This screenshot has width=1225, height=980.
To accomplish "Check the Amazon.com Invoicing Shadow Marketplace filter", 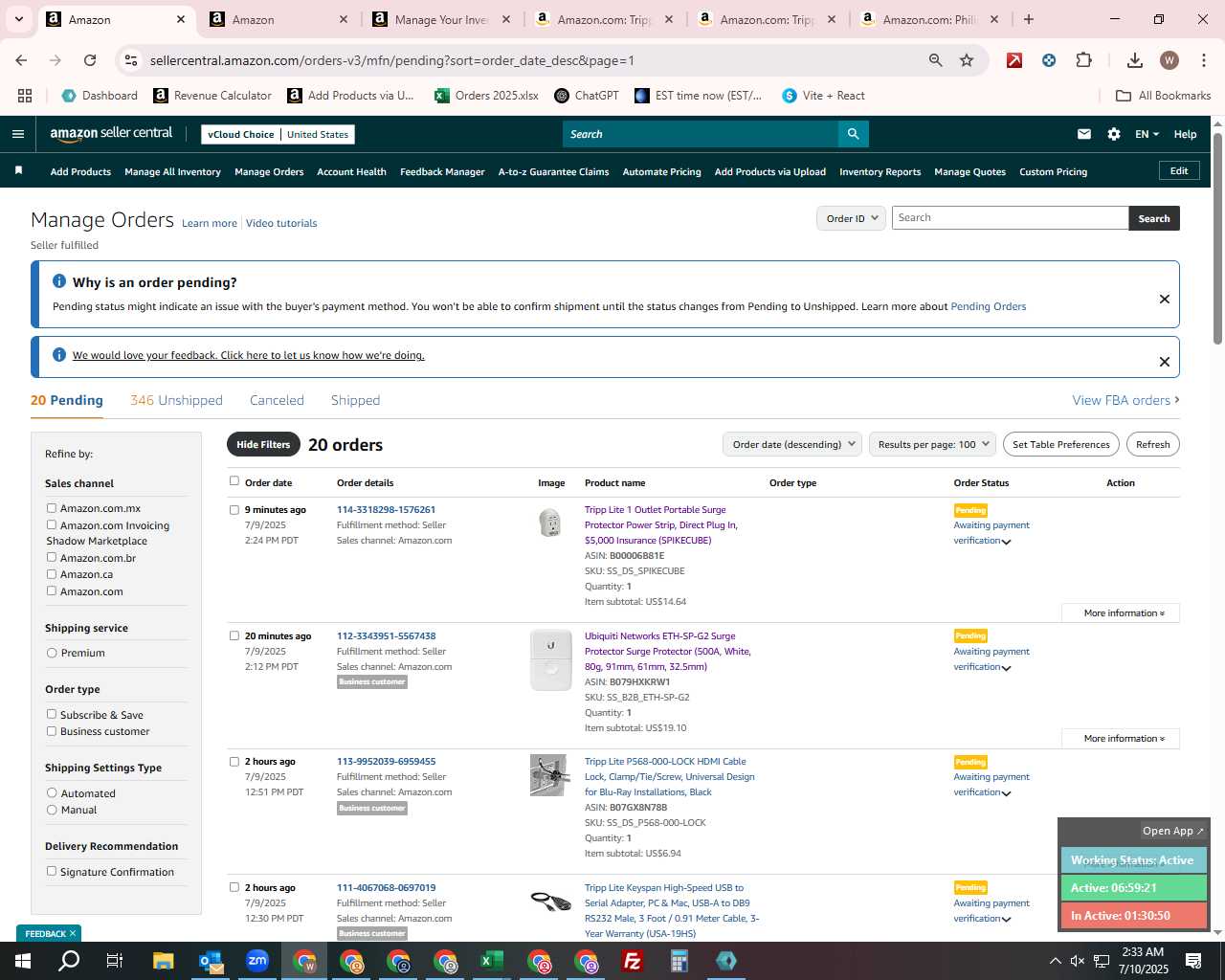I will click(x=52, y=524).
